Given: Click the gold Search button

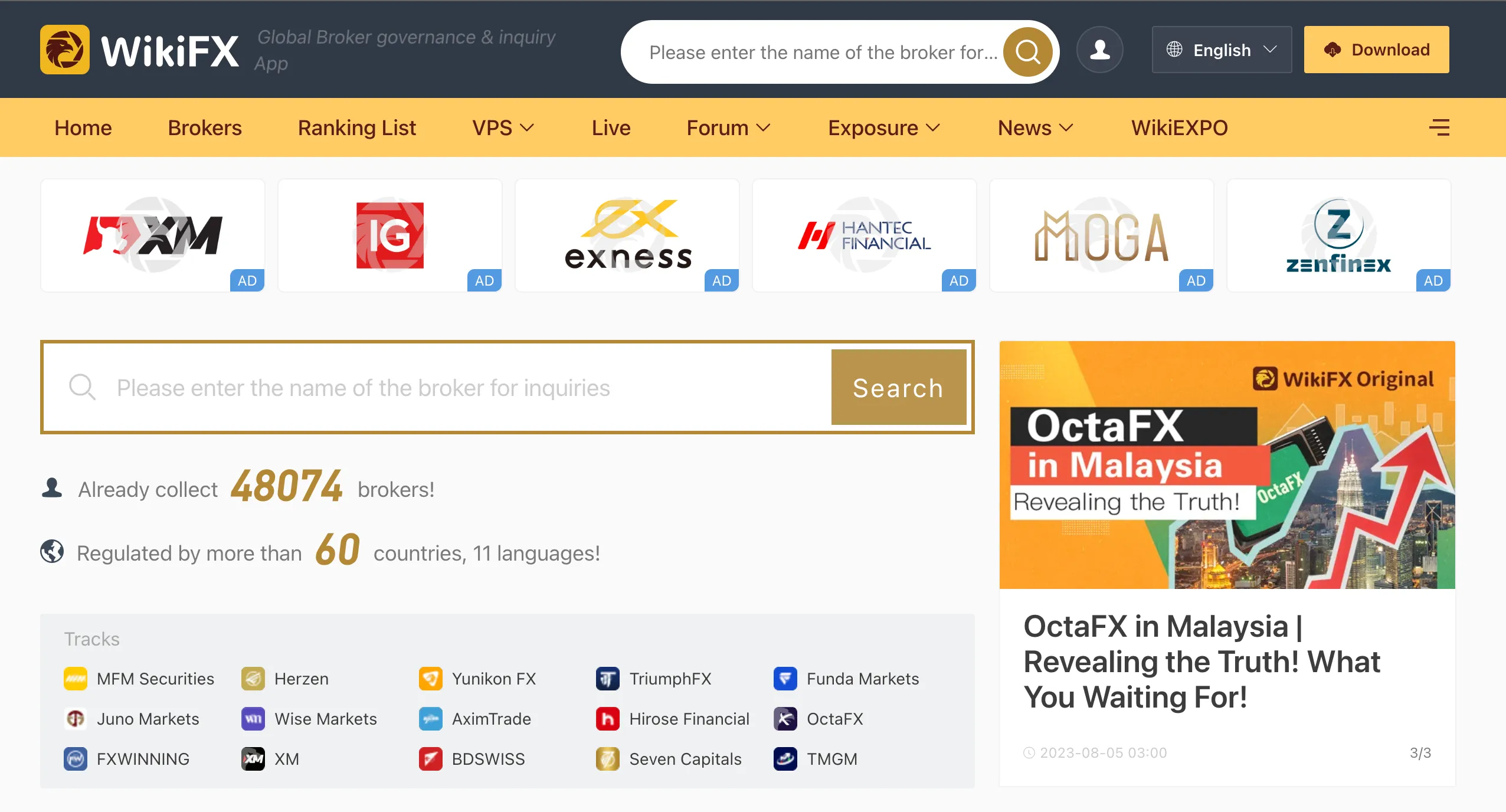Looking at the screenshot, I should pos(899,388).
